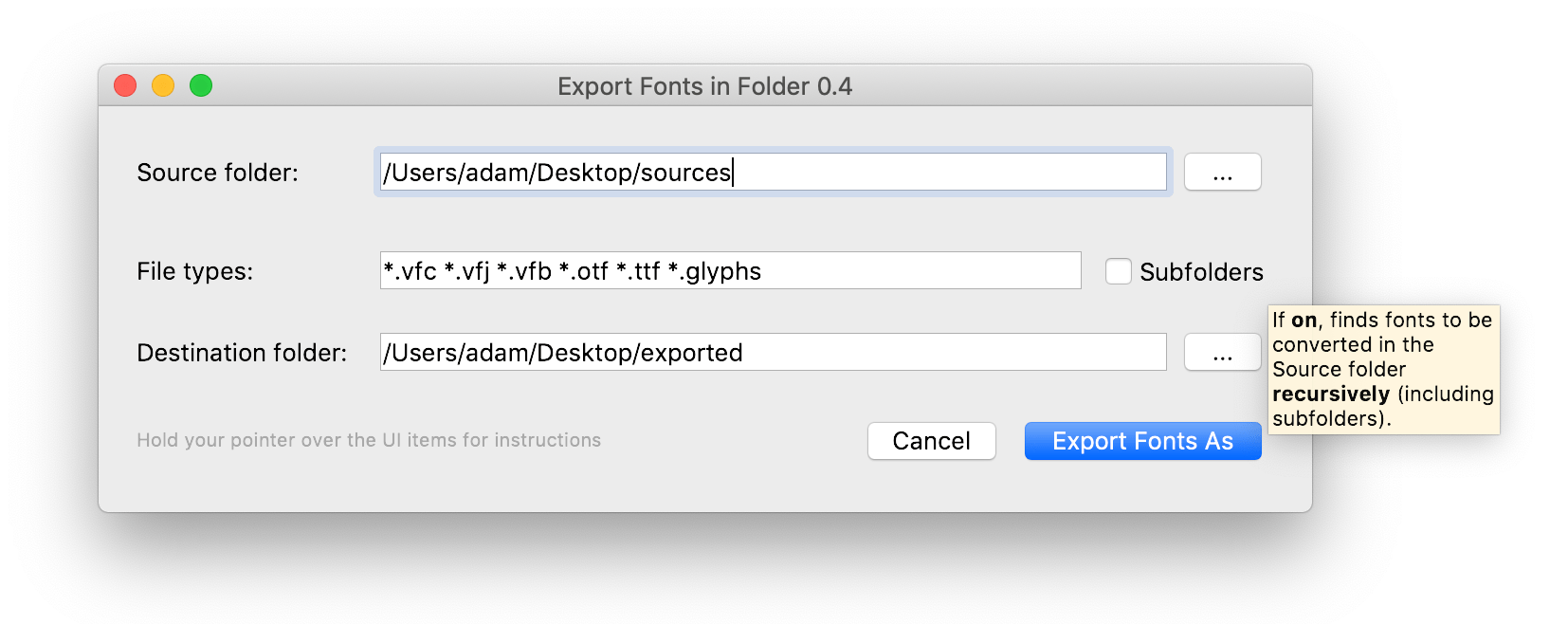
Task: Click into the File types field
Action: click(x=730, y=270)
